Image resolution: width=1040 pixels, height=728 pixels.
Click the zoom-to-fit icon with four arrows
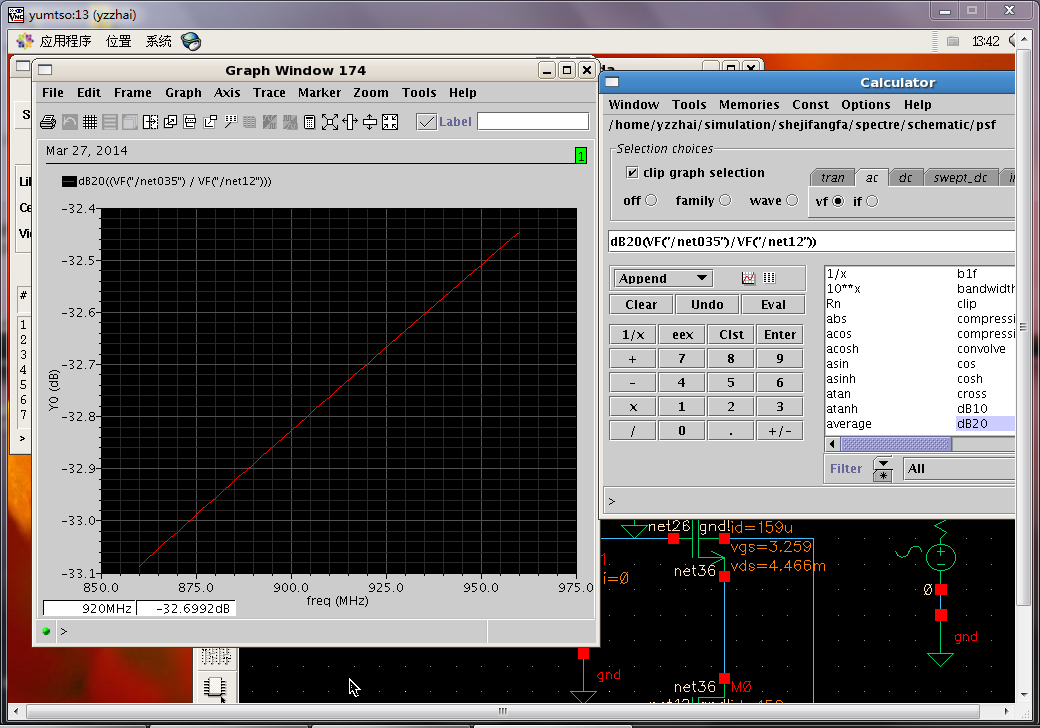[x=329, y=122]
